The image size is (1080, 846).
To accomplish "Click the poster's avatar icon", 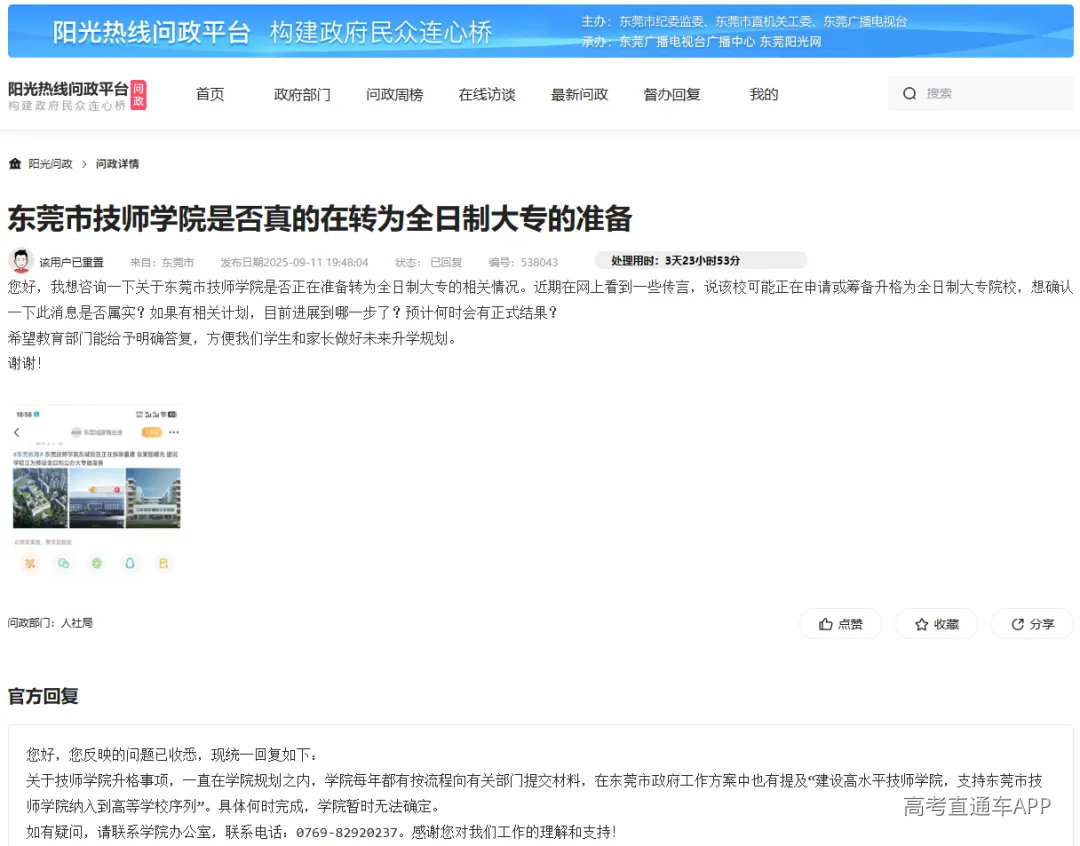I will pos(21,261).
